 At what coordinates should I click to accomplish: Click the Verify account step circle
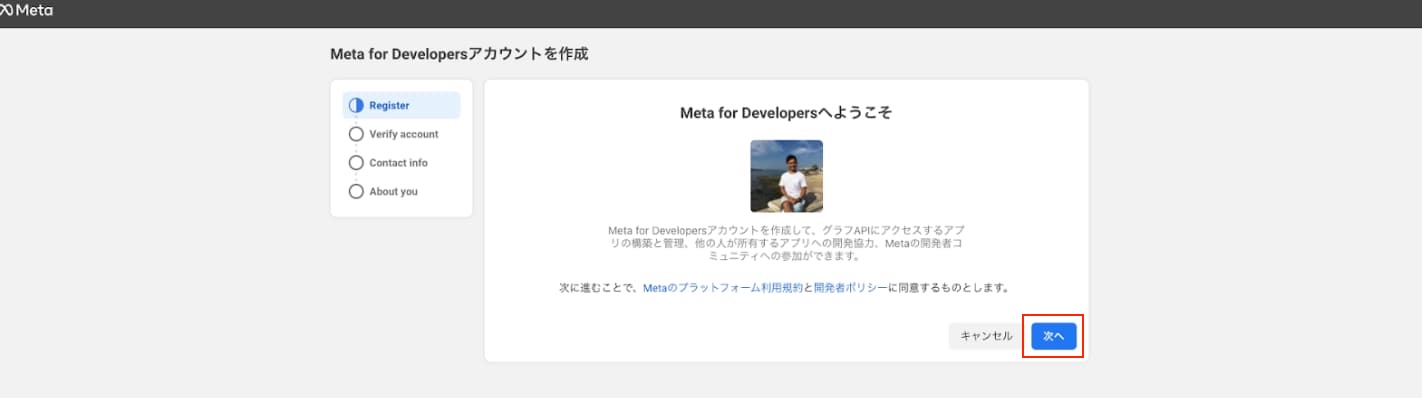(356, 134)
